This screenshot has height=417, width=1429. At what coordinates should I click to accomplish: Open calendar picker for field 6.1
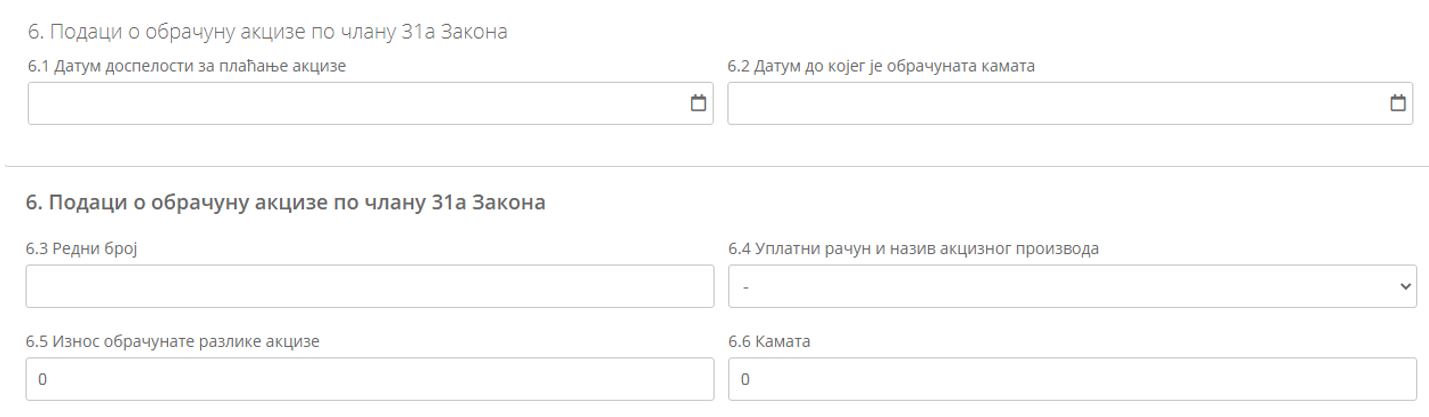point(698,103)
